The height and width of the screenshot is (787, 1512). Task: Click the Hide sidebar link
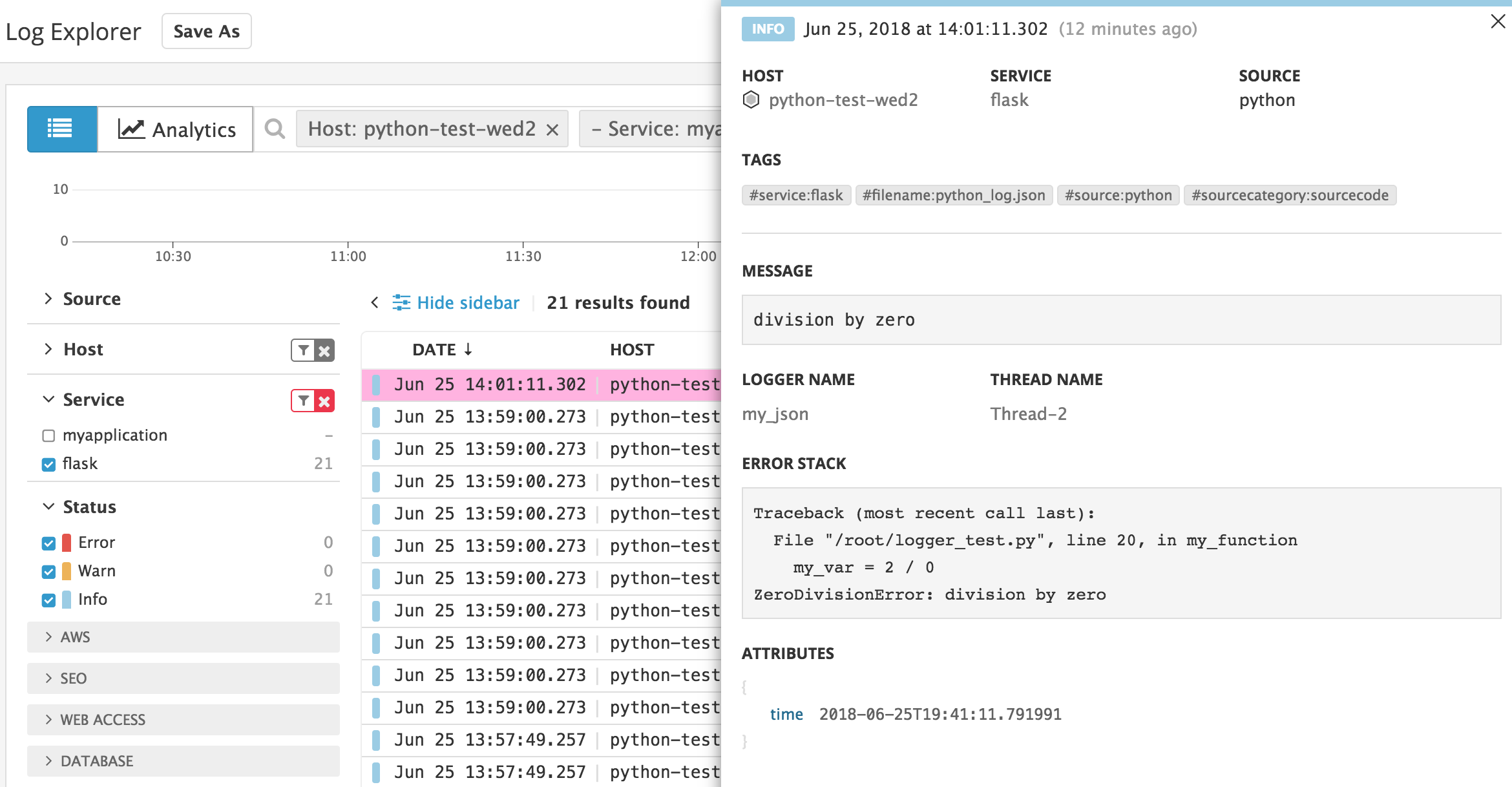pos(468,302)
